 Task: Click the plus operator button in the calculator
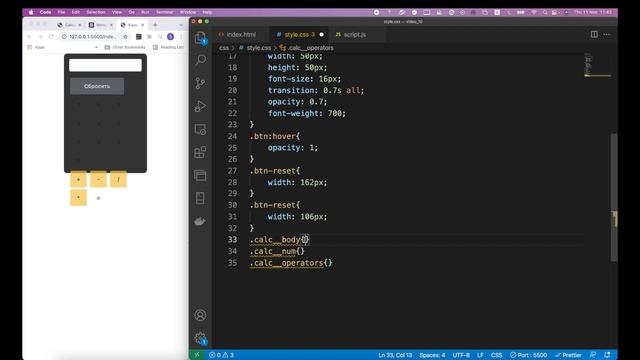coord(78,180)
